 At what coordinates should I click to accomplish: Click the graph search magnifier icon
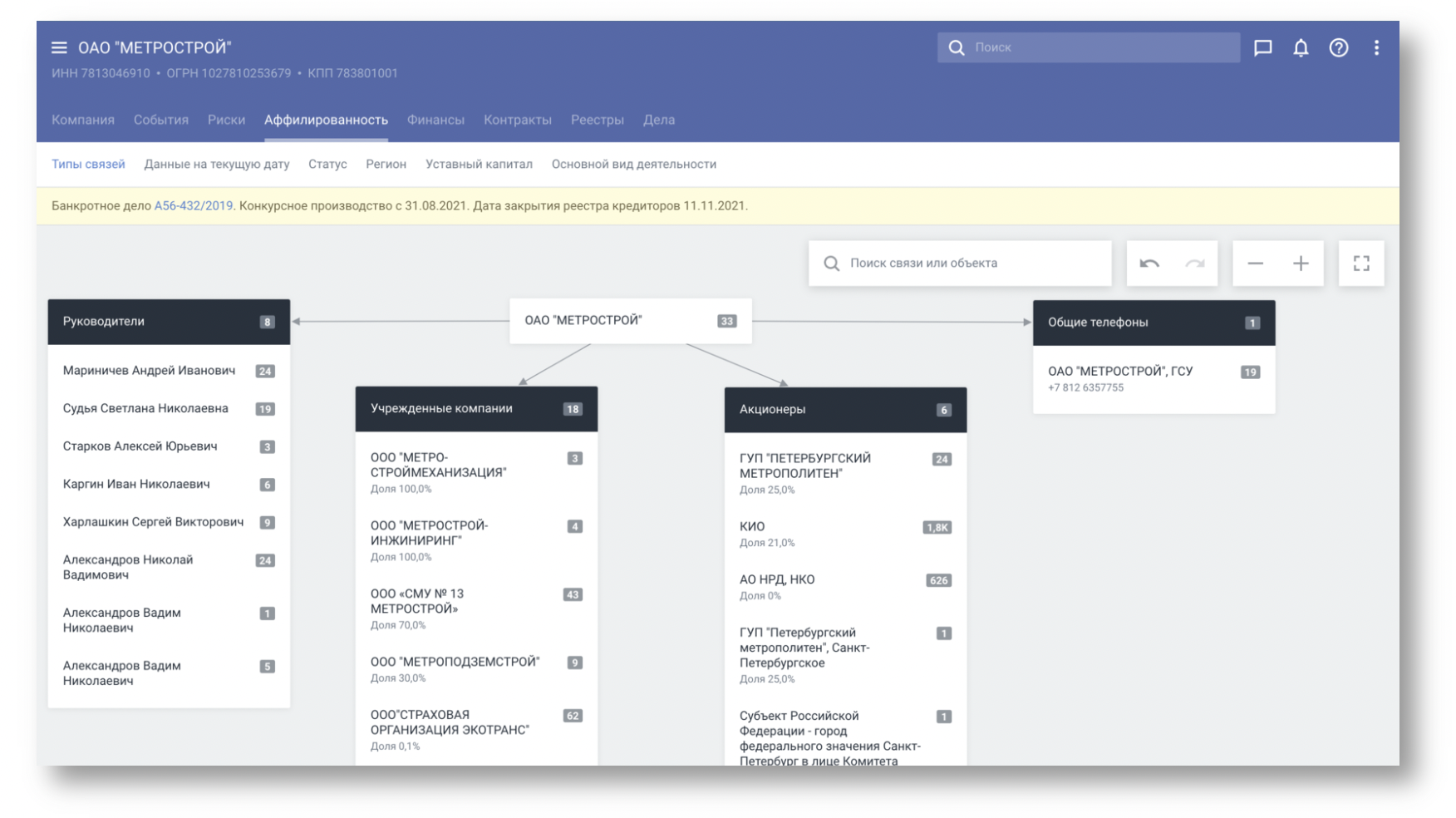[831, 264]
